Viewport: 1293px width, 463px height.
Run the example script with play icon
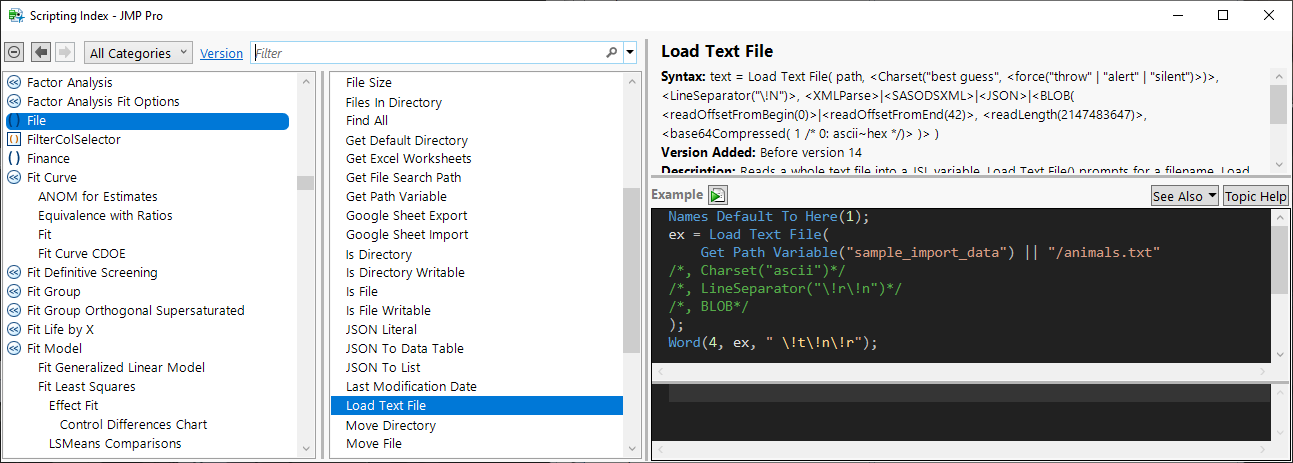[718, 195]
